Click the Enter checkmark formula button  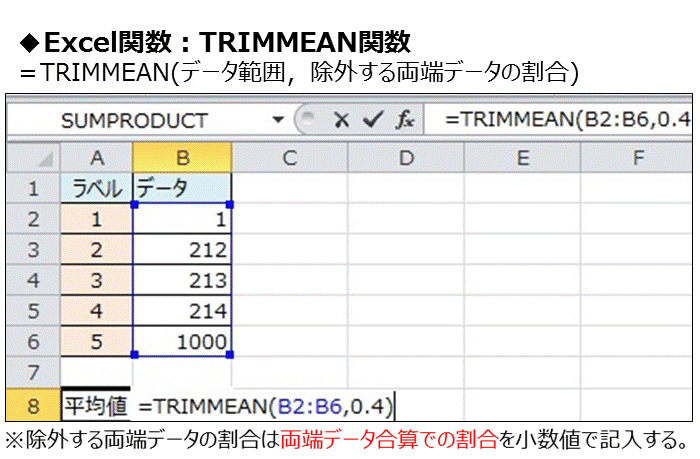(x=373, y=119)
